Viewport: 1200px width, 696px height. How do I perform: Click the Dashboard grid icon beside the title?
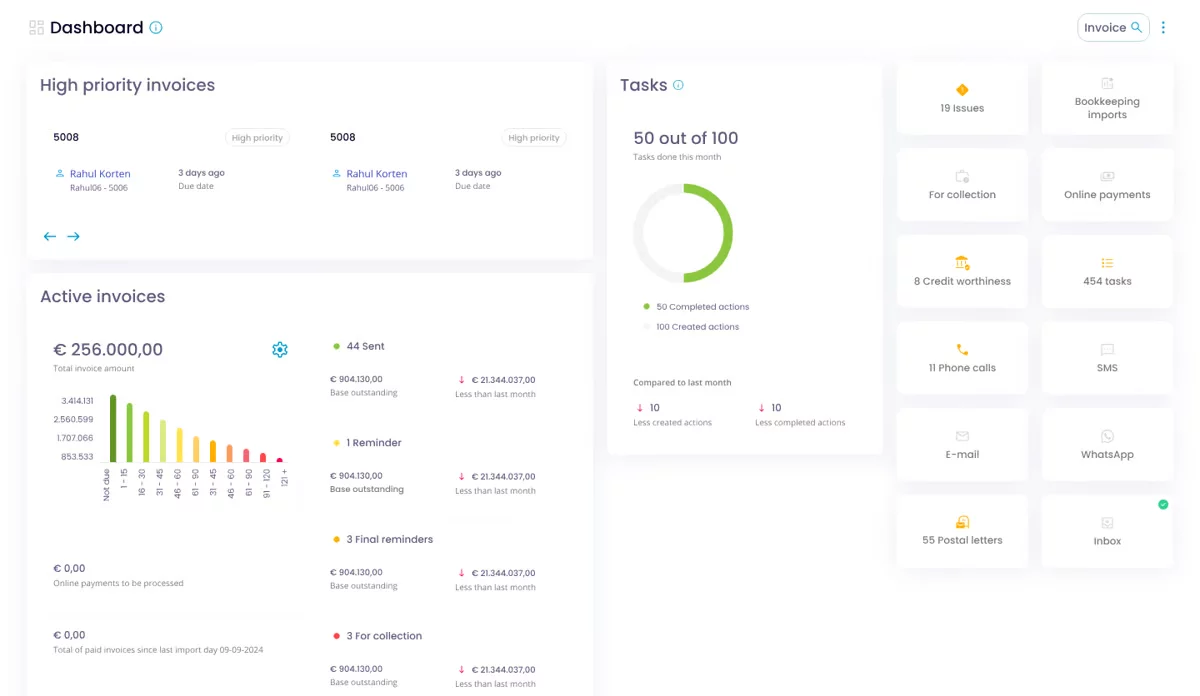click(x=37, y=28)
